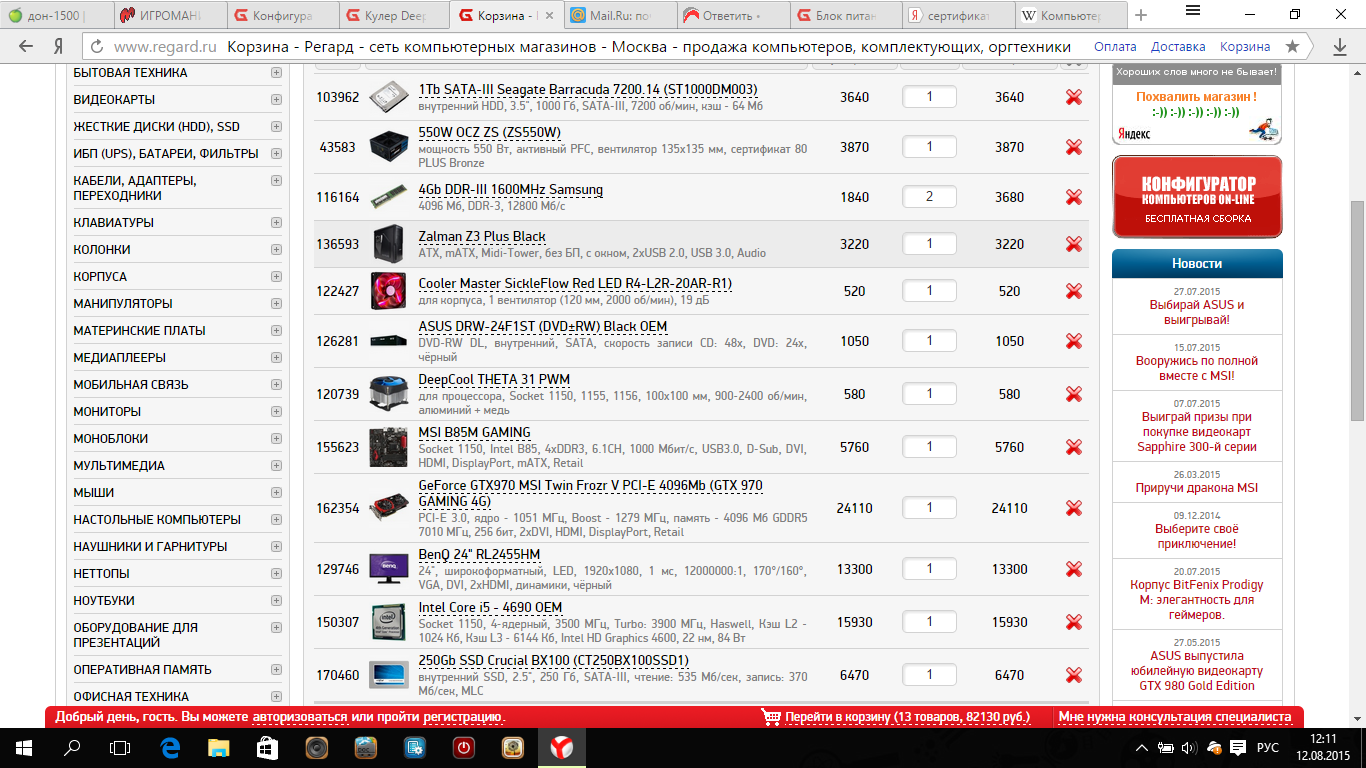This screenshot has height=768, width=1366.
Task: Click the РУС language indicator in tray
Action: [1268, 748]
